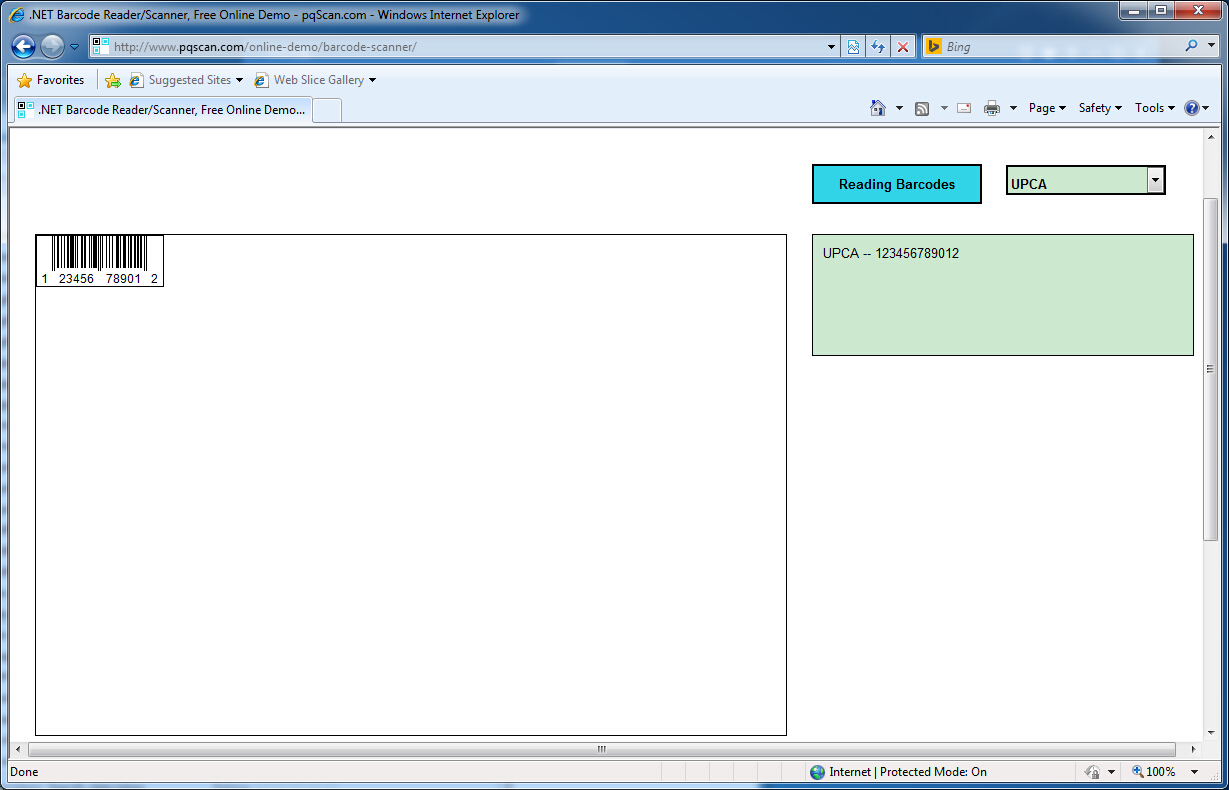
Task: Click the horizontal scrollbar thumb
Action: [602, 749]
